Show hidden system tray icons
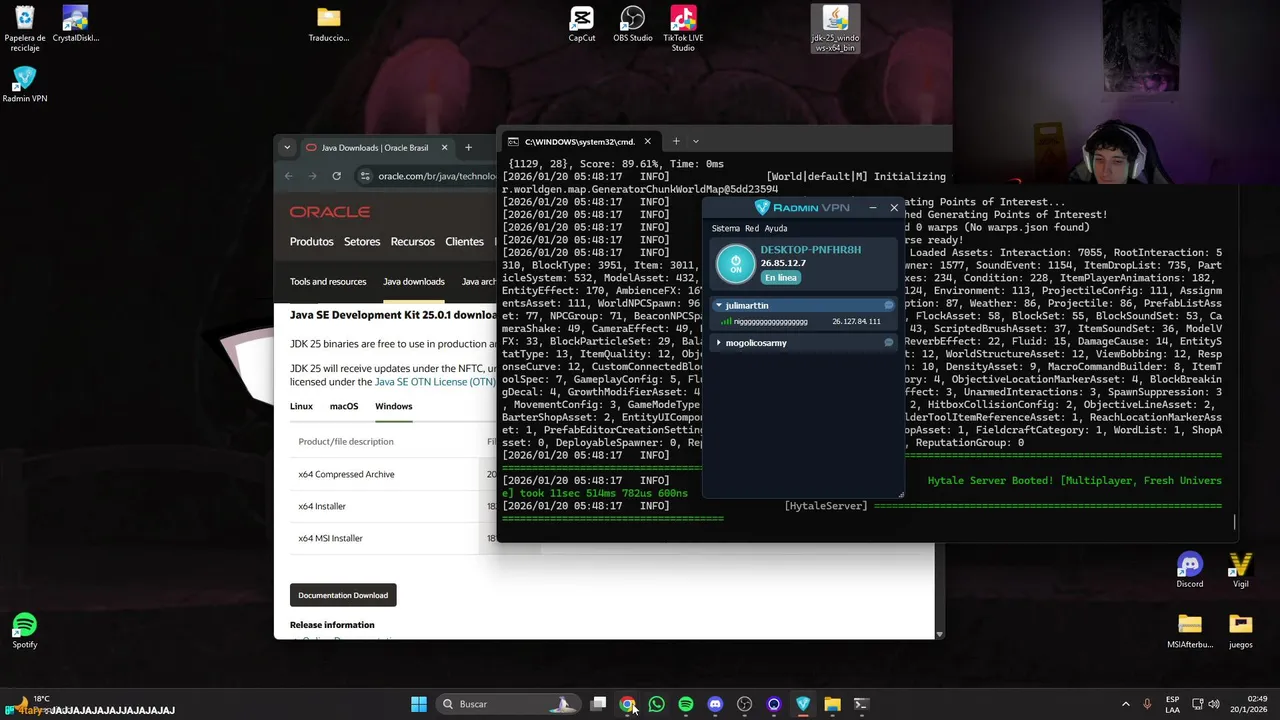Viewport: 1280px width, 720px height. click(1125, 704)
